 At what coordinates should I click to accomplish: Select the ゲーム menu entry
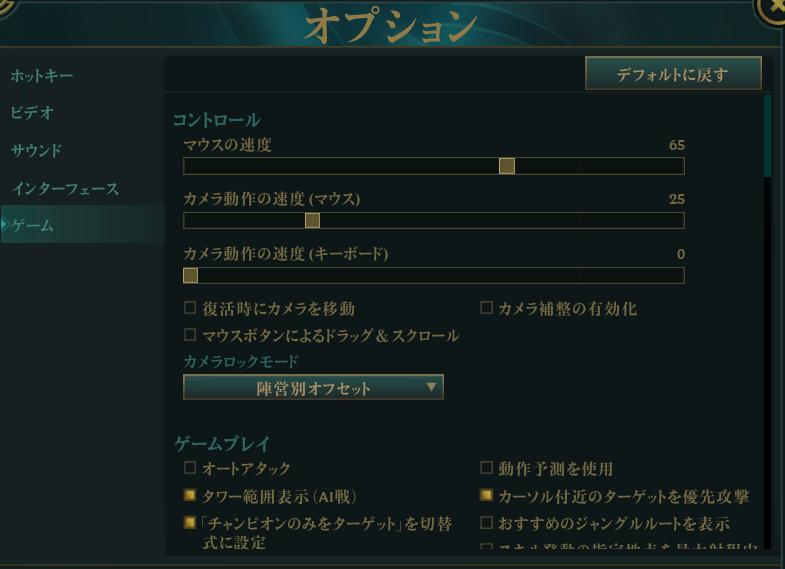33,226
